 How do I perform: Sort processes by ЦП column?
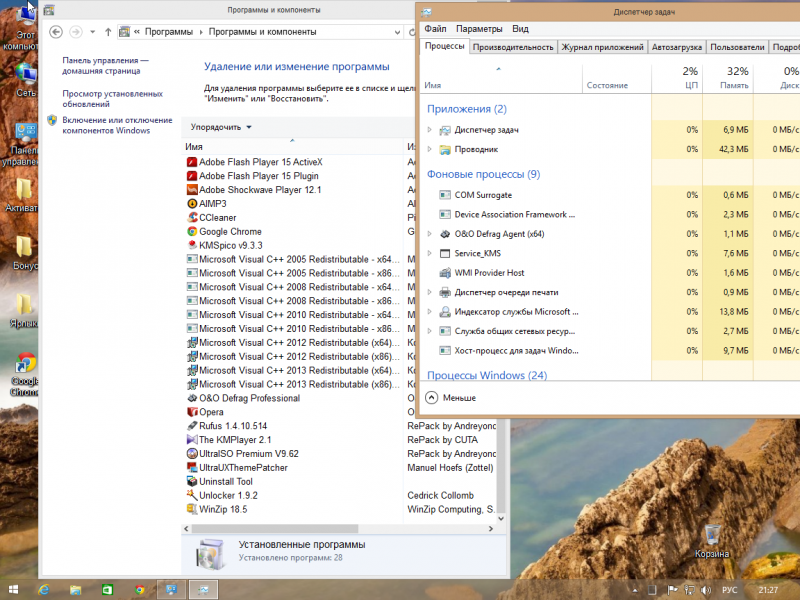click(677, 78)
